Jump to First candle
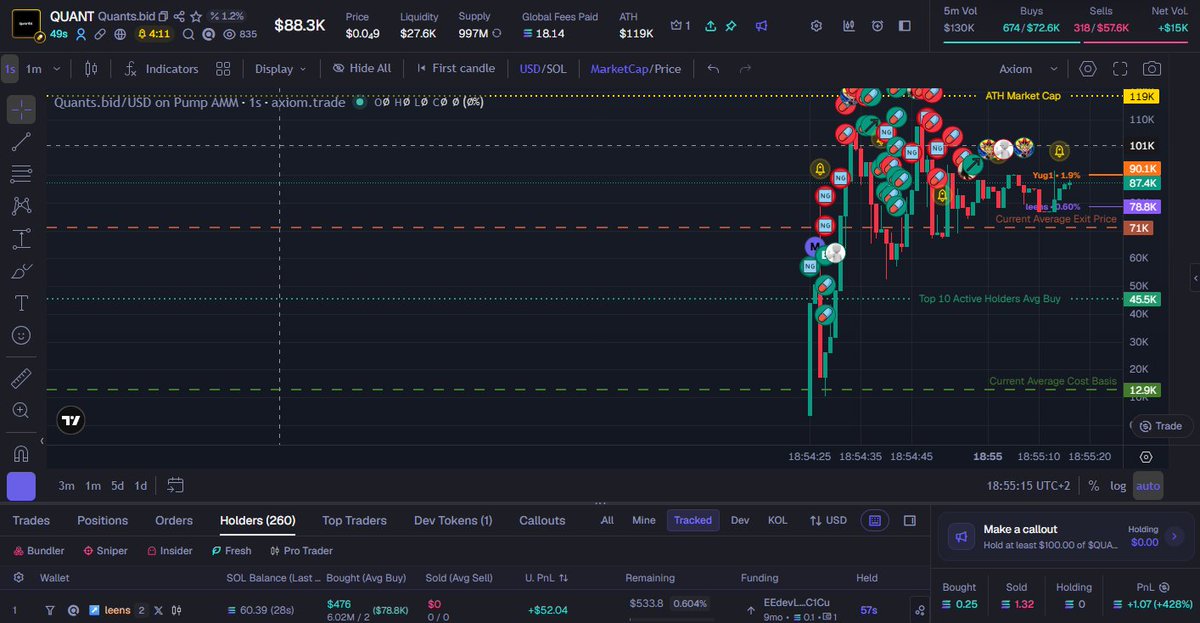Screen dimensions: 1200x623 tap(454, 68)
